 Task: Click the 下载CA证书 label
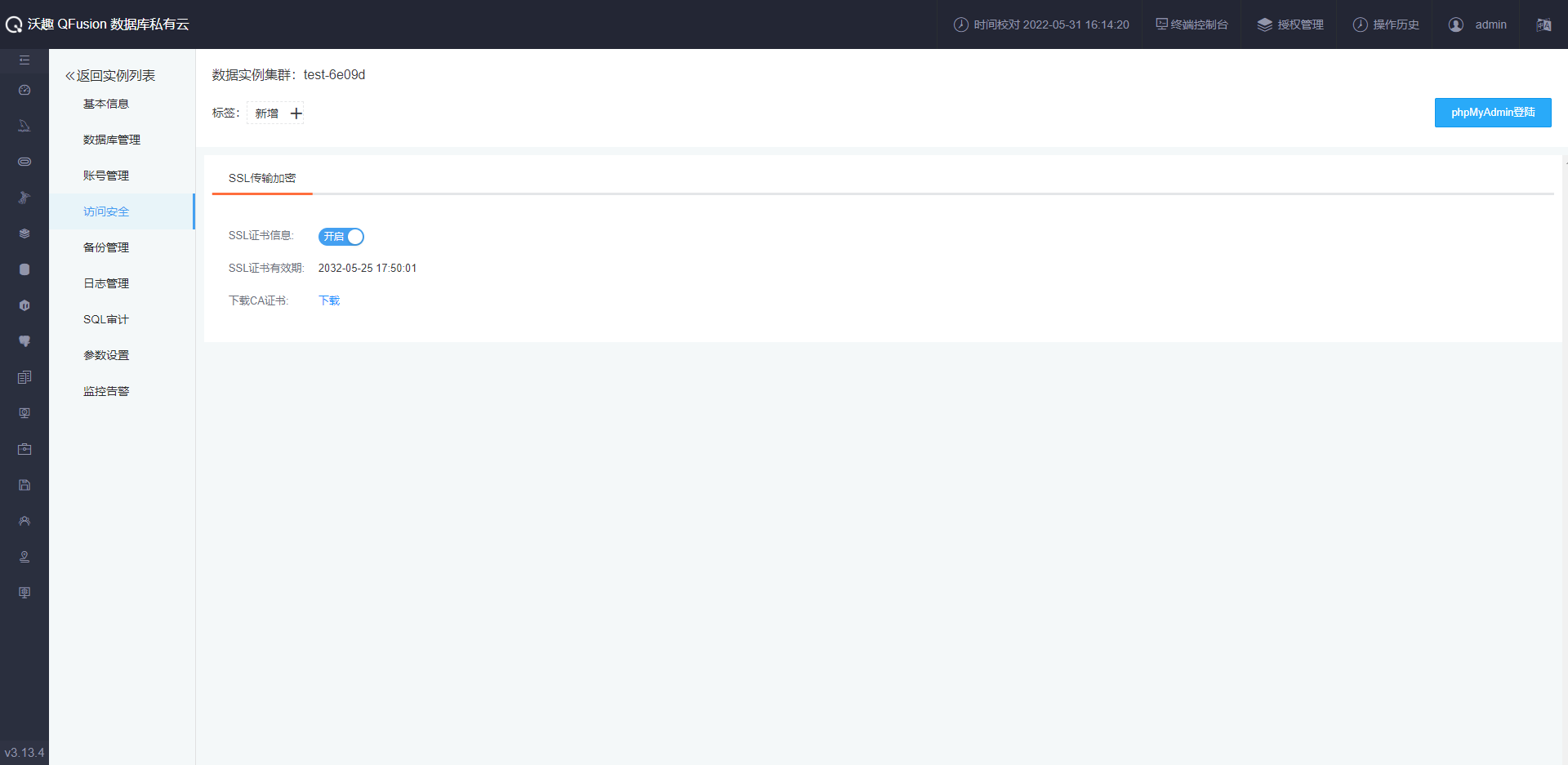pos(258,300)
